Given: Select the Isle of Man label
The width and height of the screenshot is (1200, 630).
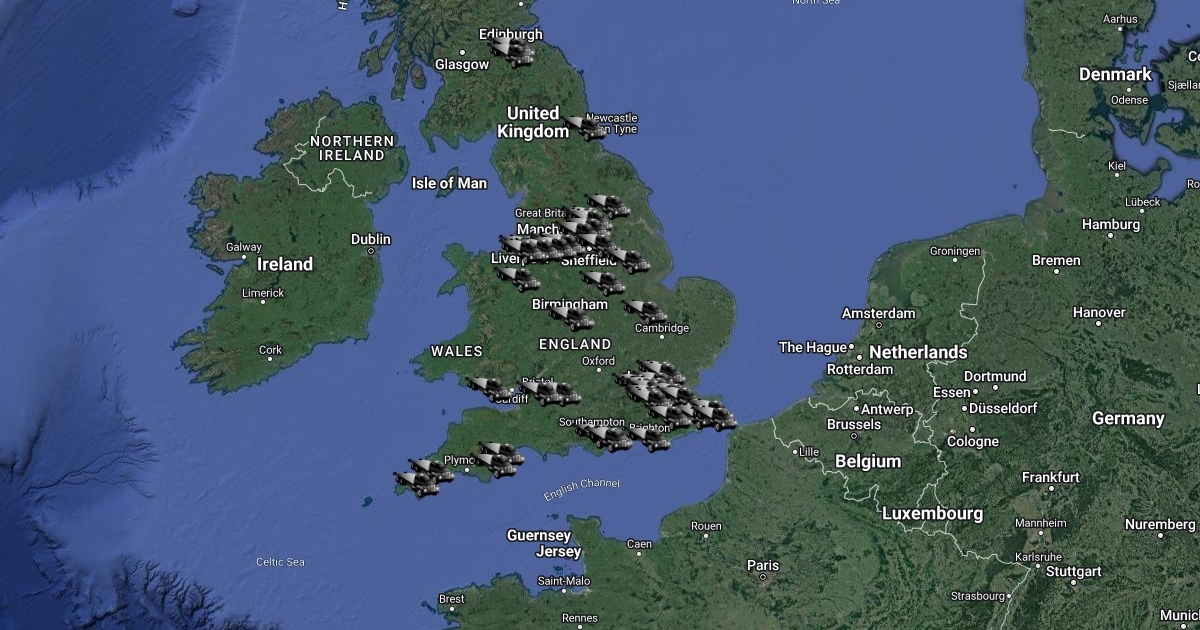Looking at the screenshot, I should pos(449,183).
